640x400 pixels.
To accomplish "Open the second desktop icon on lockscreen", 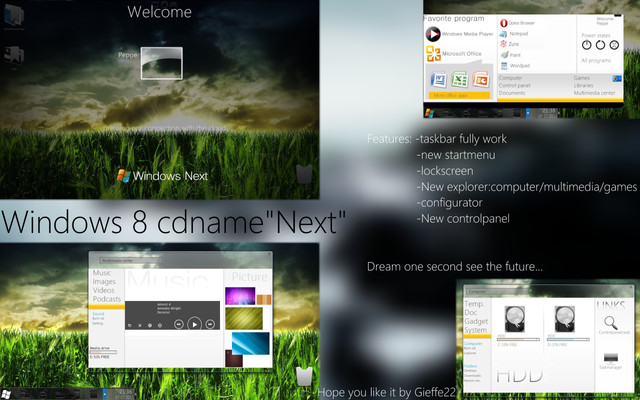I will point(13,56).
